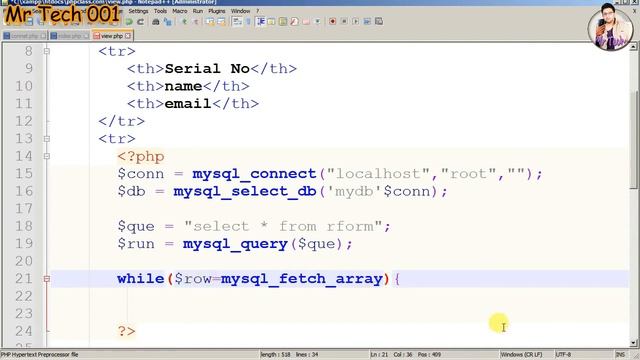Switch to the connet.php tab
Image resolution: width=640 pixels, height=360 pixels.
pos(24,36)
